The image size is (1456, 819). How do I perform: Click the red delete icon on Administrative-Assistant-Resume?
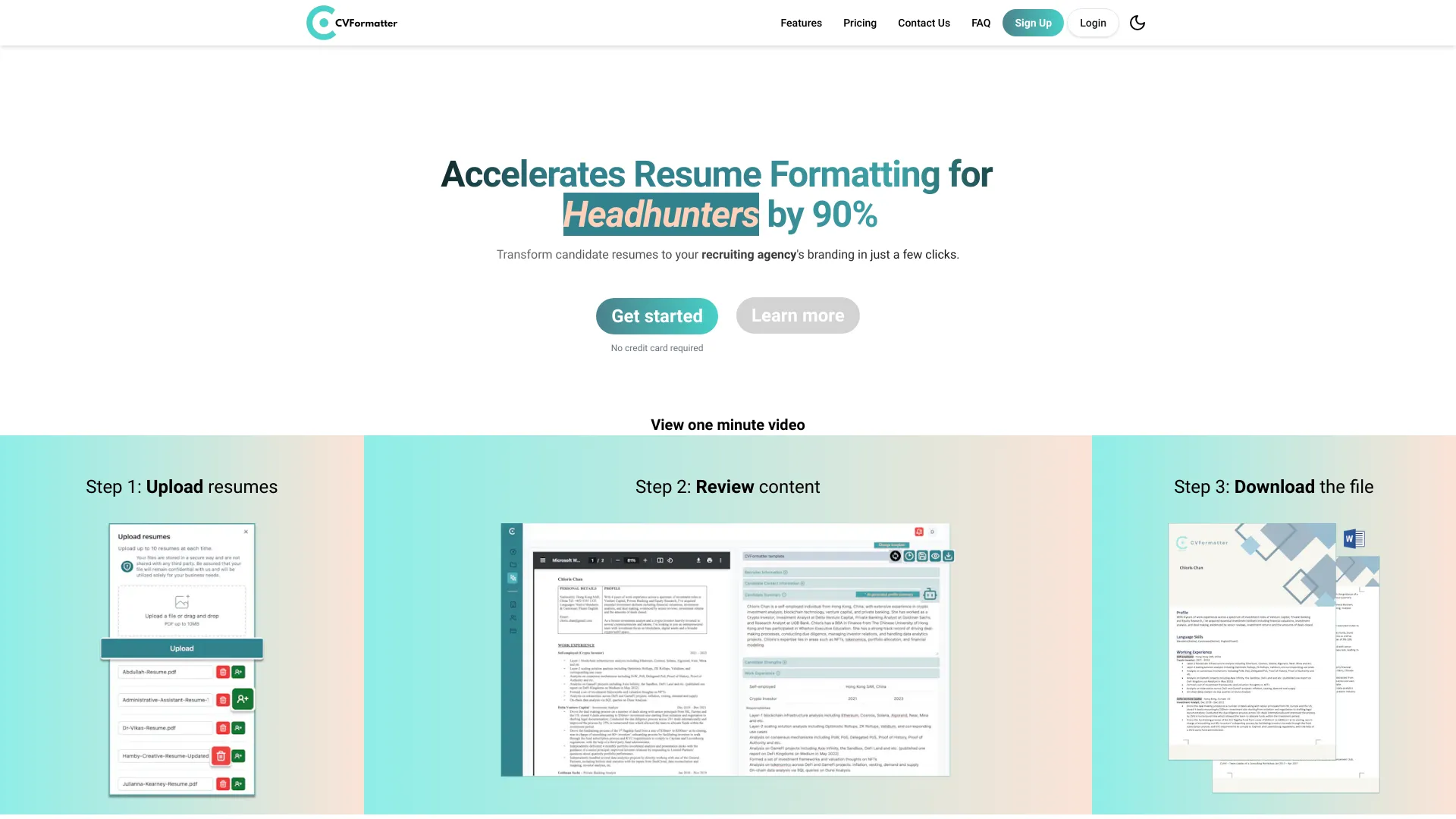221,699
